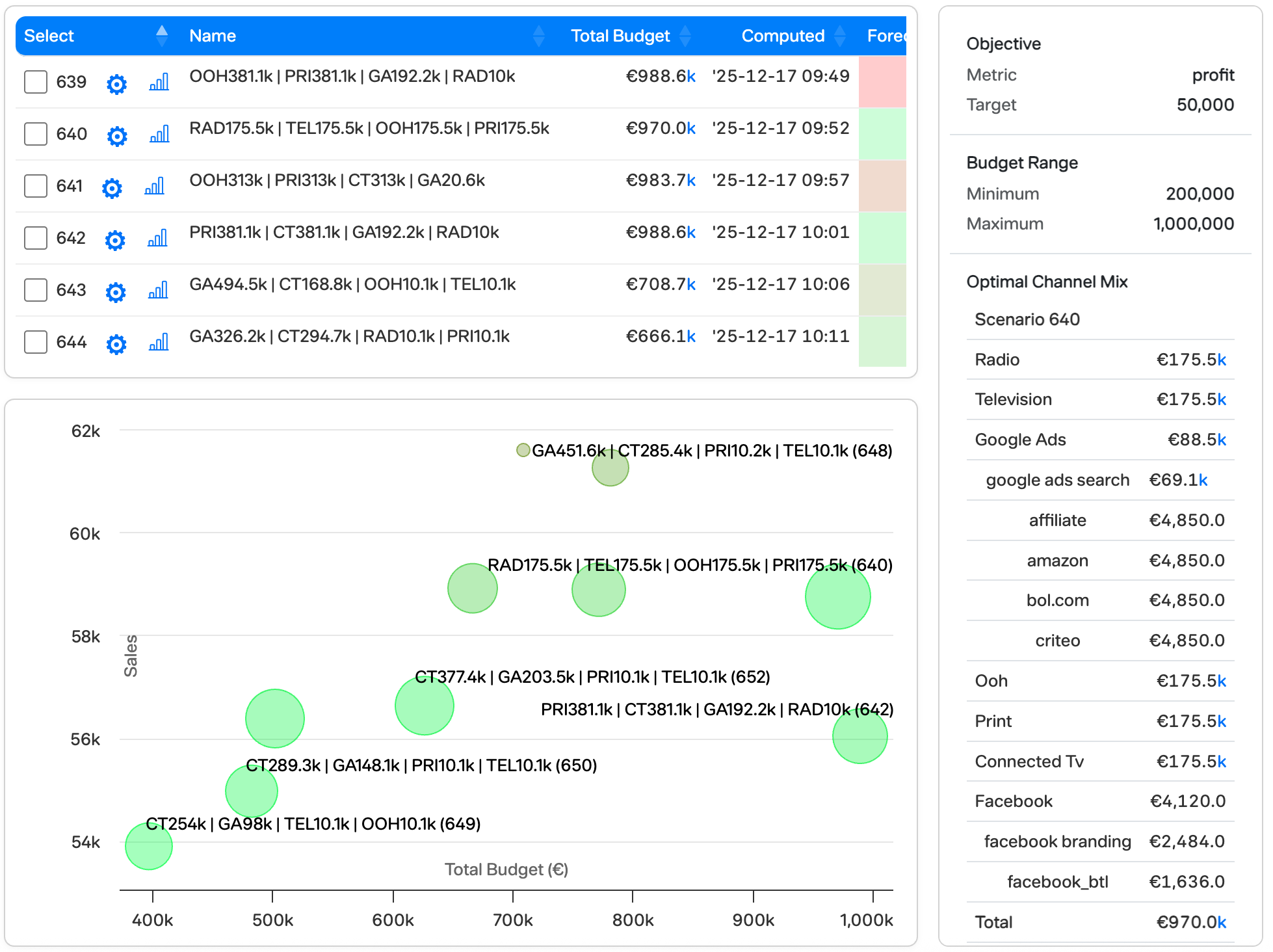Click the bar chart icon for scenario 639

click(x=159, y=83)
